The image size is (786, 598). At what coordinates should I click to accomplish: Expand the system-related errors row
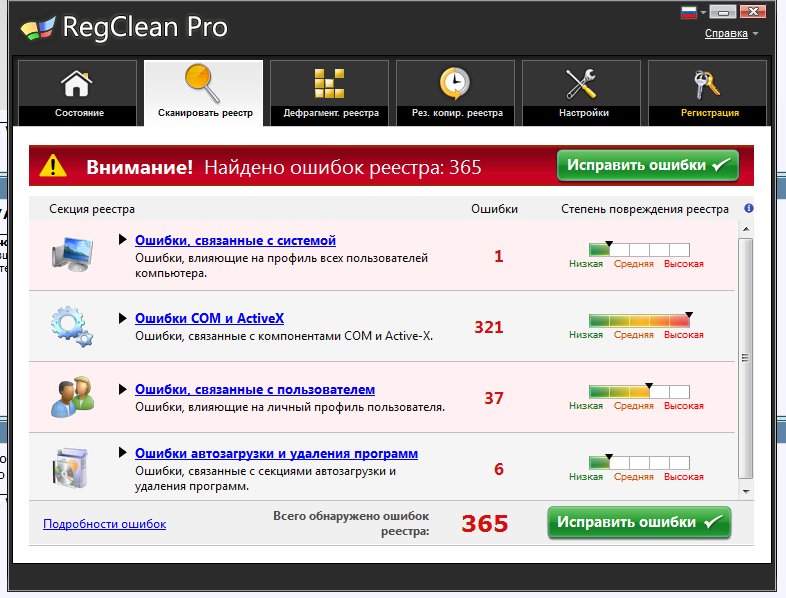pos(122,240)
